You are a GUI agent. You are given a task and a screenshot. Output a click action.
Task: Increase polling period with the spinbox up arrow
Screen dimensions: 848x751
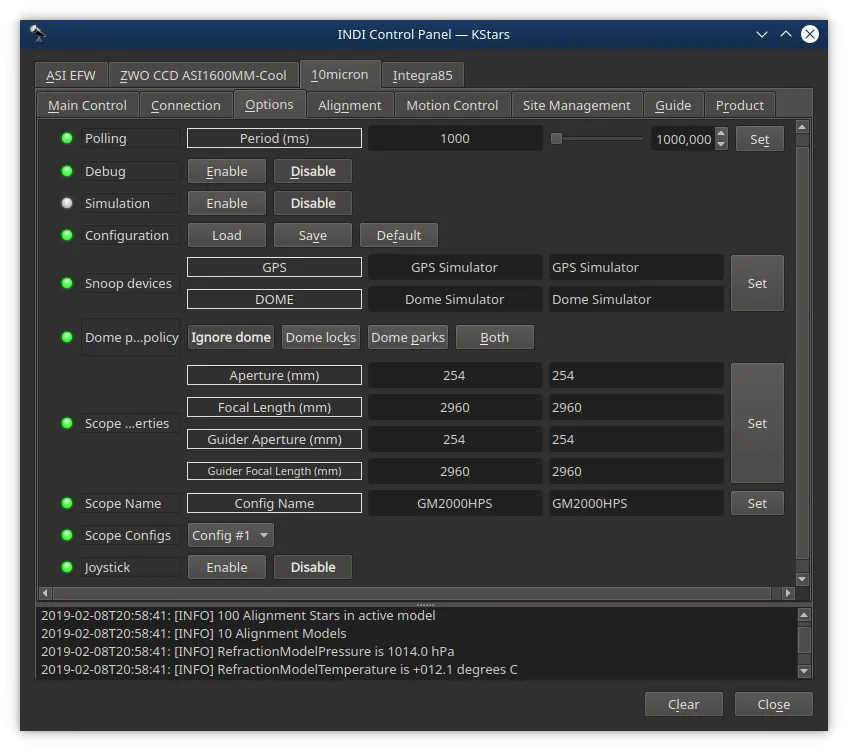pyautogui.click(x=721, y=133)
